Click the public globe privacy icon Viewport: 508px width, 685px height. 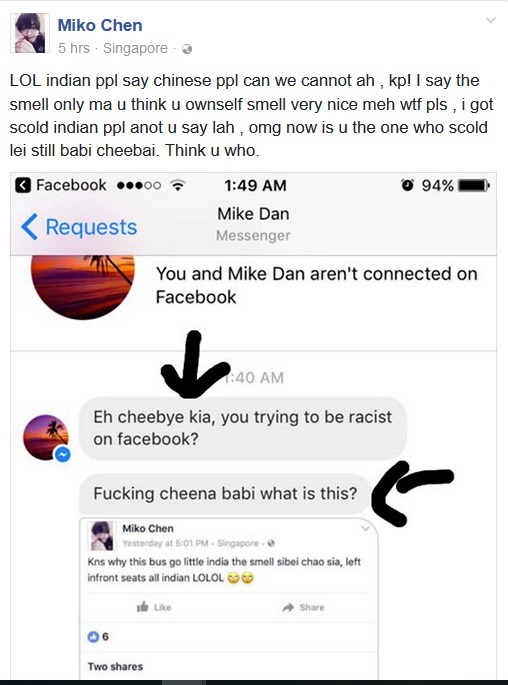click(x=187, y=49)
